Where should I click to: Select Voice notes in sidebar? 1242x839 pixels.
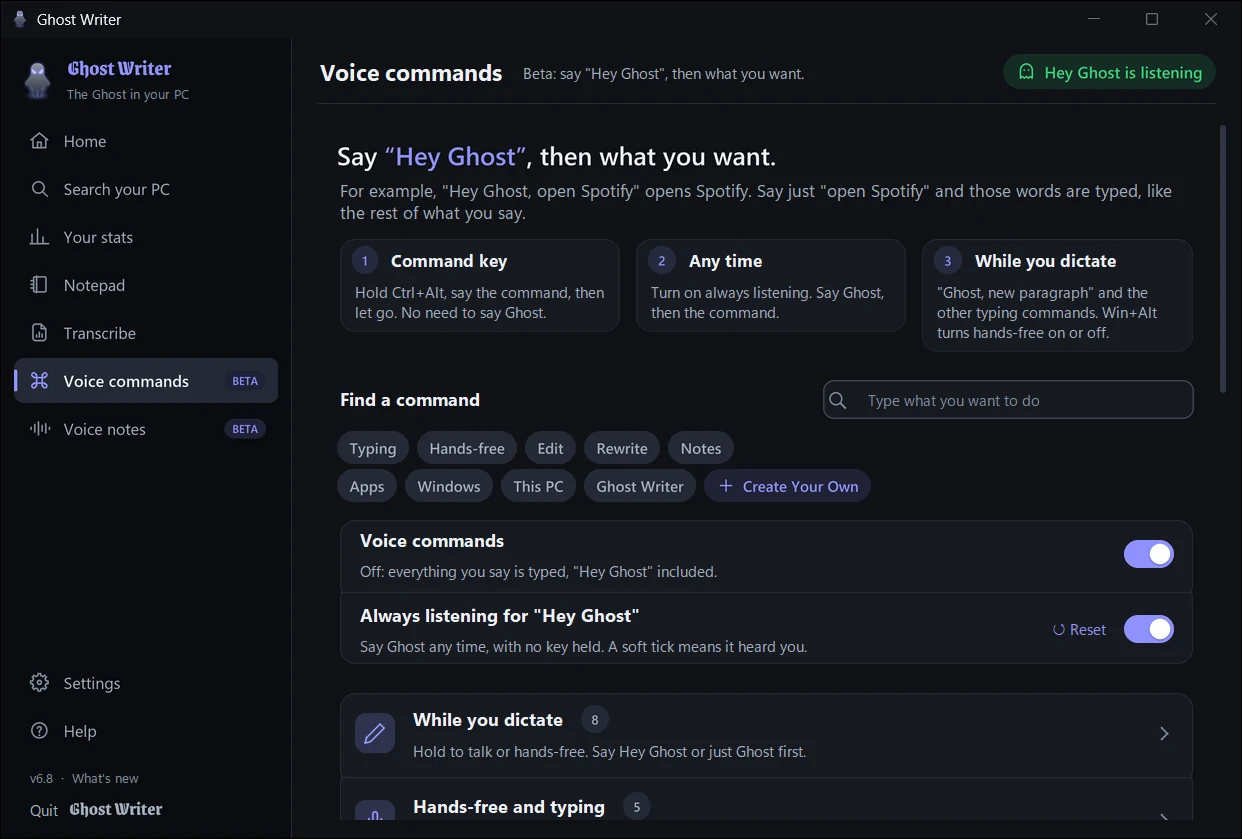click(x=146, y=429)
